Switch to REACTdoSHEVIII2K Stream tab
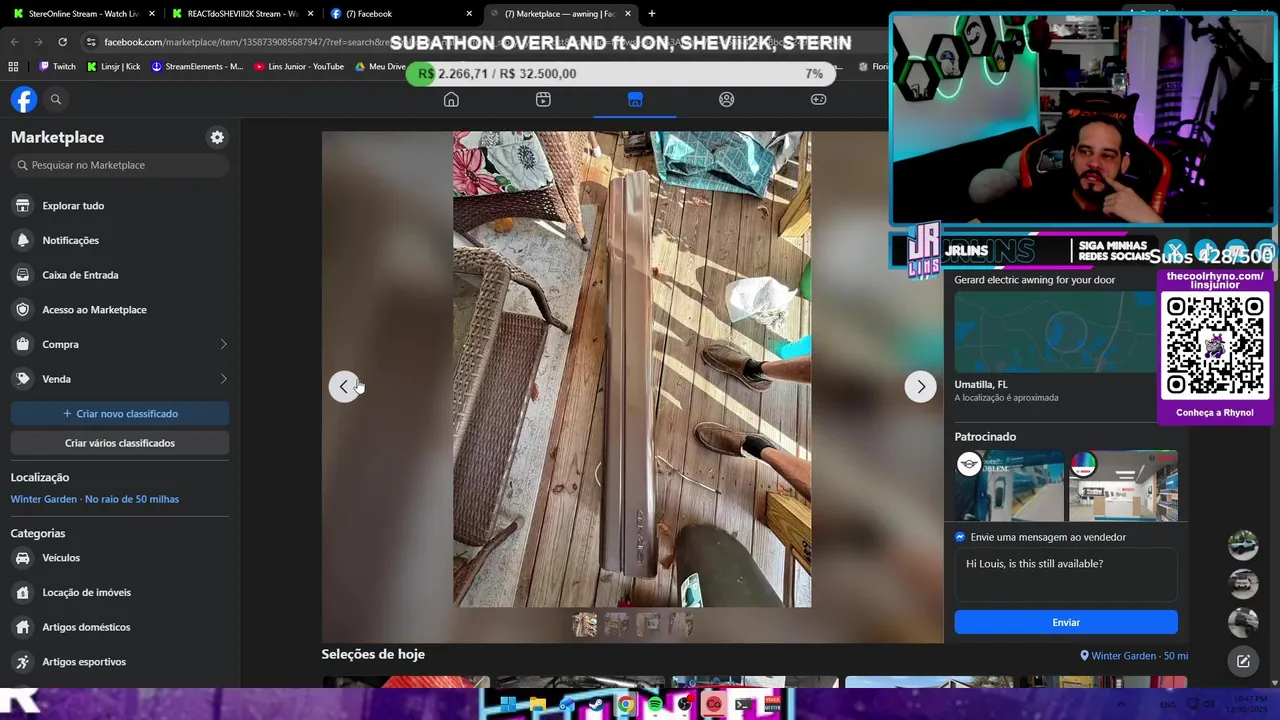This screenshot has width=1280, height=720. (243, 14)
